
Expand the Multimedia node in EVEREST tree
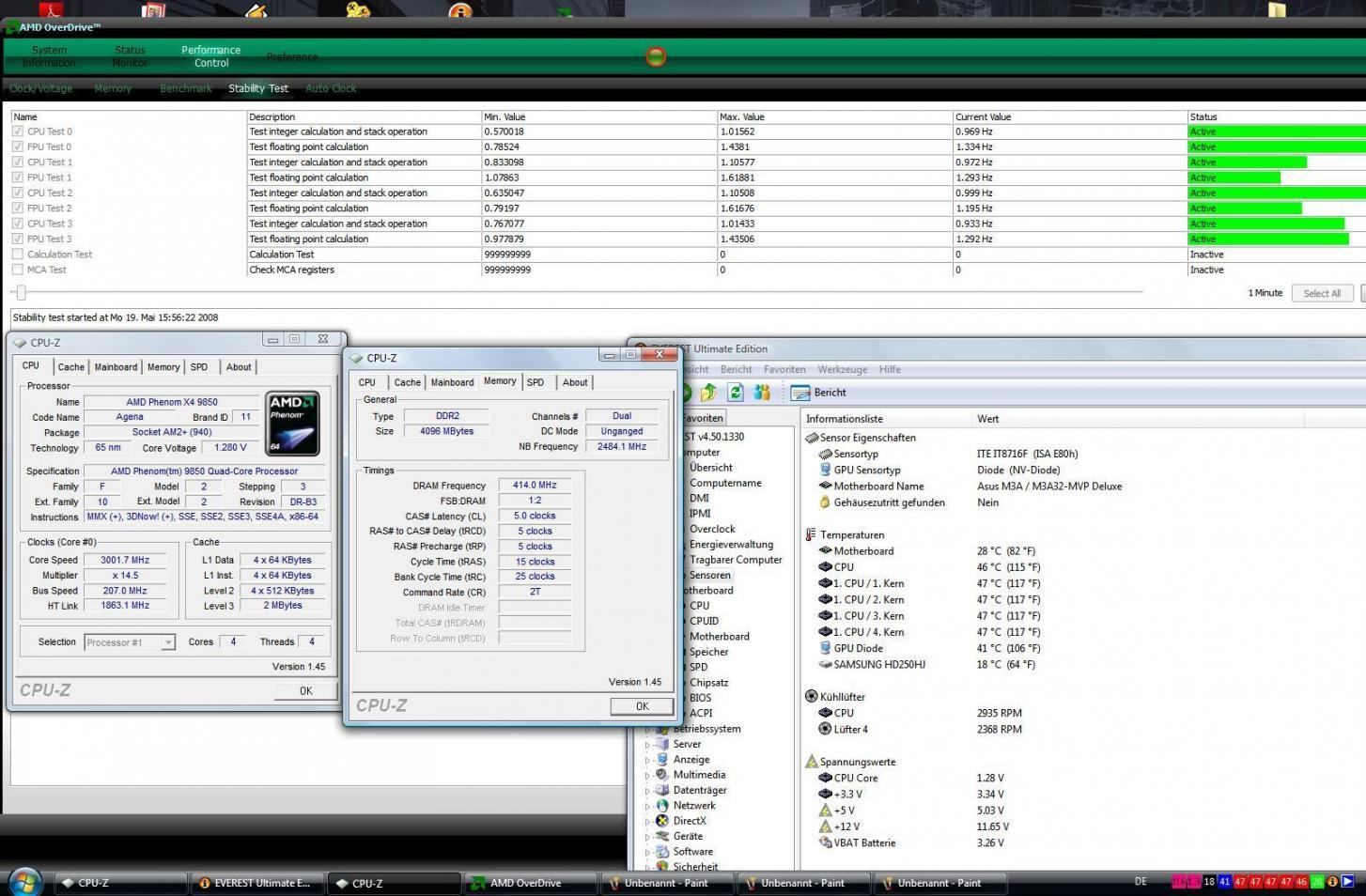pyautogui.click(x=647, y=776)
